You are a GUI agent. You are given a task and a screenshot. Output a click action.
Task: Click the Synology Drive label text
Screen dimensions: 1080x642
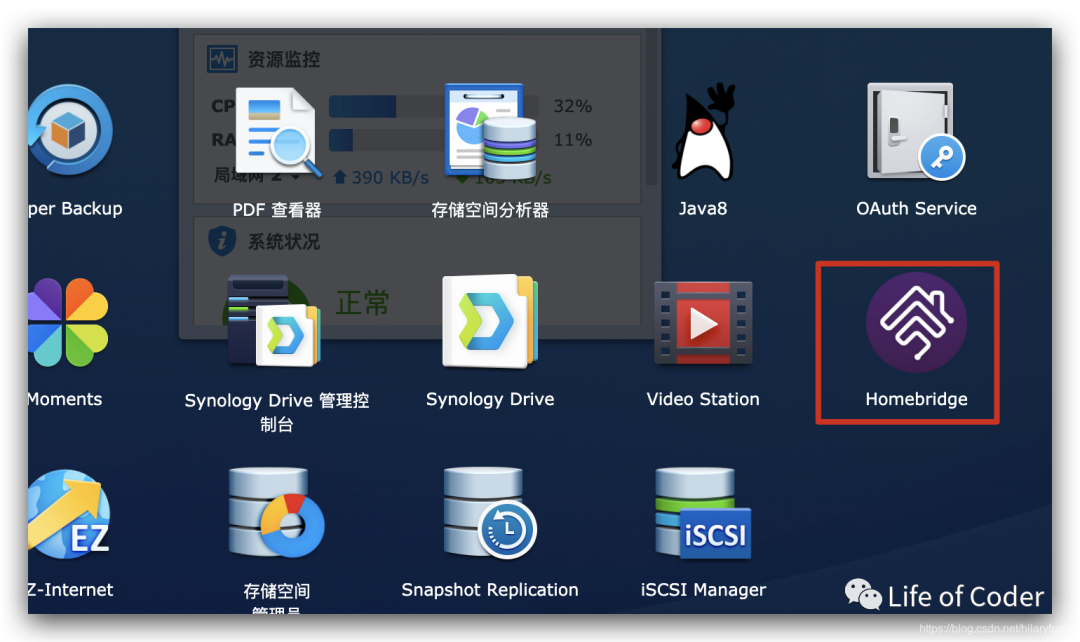coord(490,400)
